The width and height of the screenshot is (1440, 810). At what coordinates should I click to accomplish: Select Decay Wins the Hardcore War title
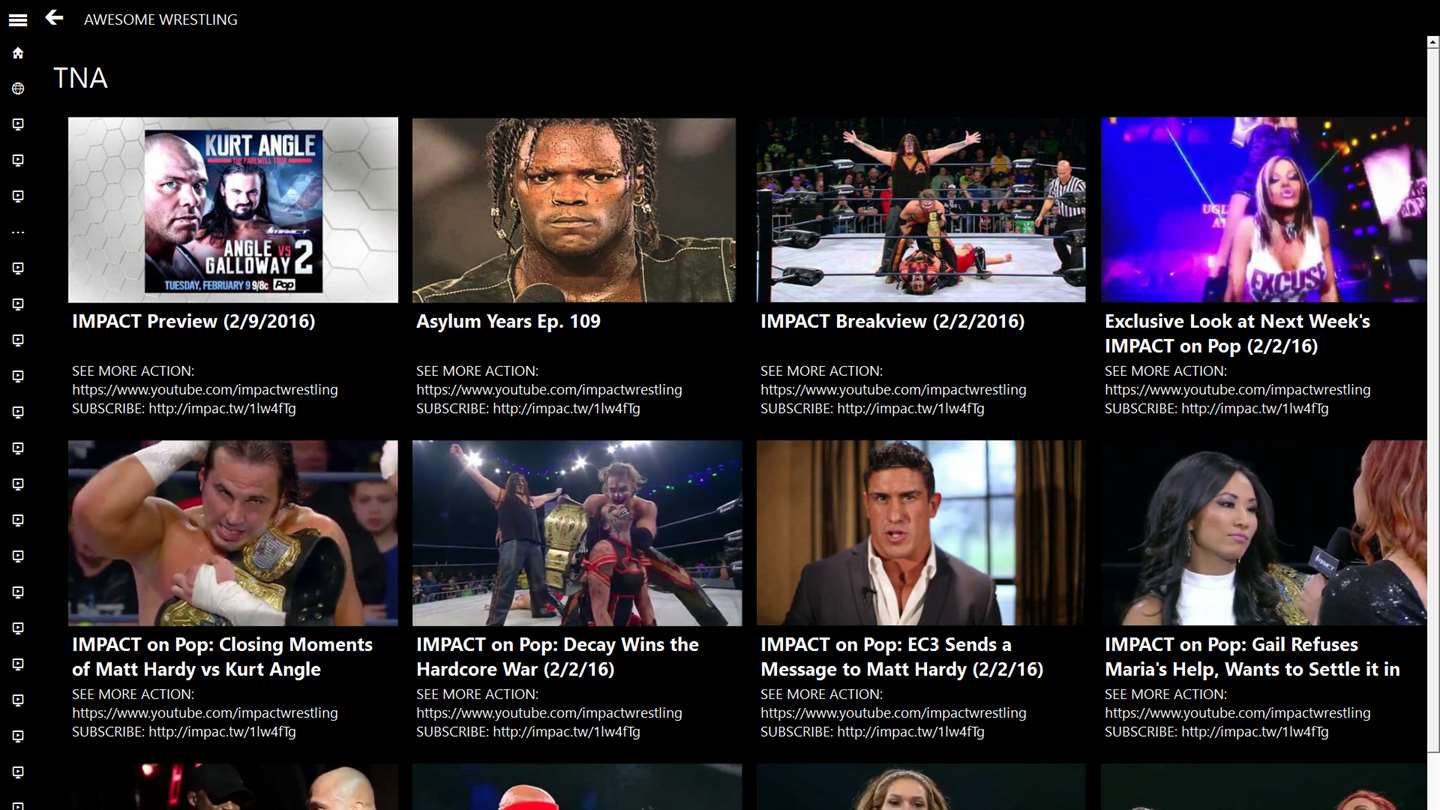click(558, 657)
